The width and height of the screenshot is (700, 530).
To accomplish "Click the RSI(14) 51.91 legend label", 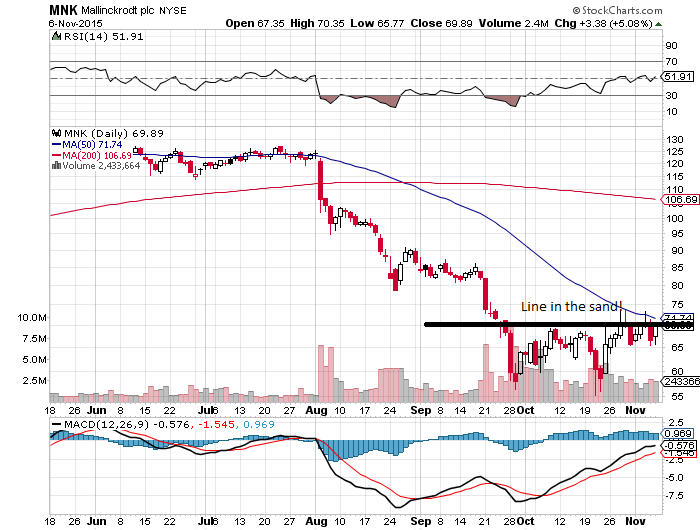I will [104, 37].
